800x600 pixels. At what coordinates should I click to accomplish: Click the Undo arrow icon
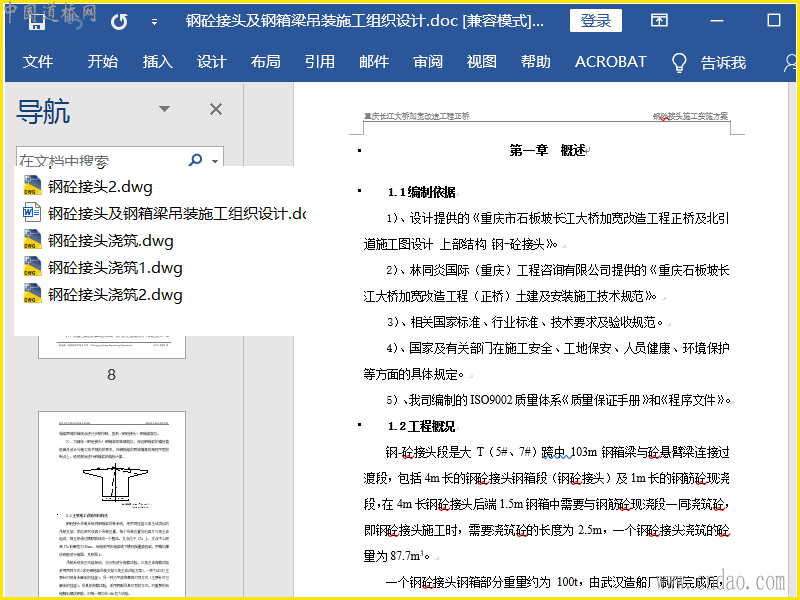(119, 21)
